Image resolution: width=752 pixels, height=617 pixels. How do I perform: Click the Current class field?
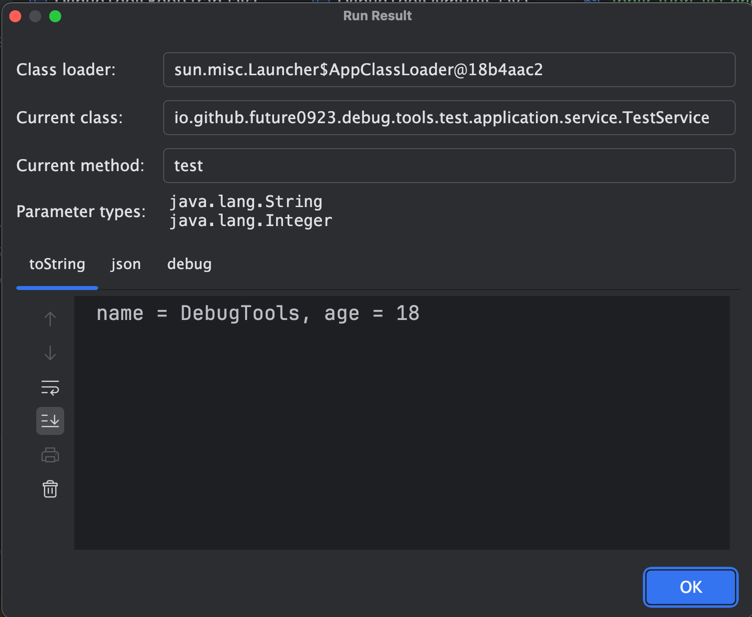(449, 117)
